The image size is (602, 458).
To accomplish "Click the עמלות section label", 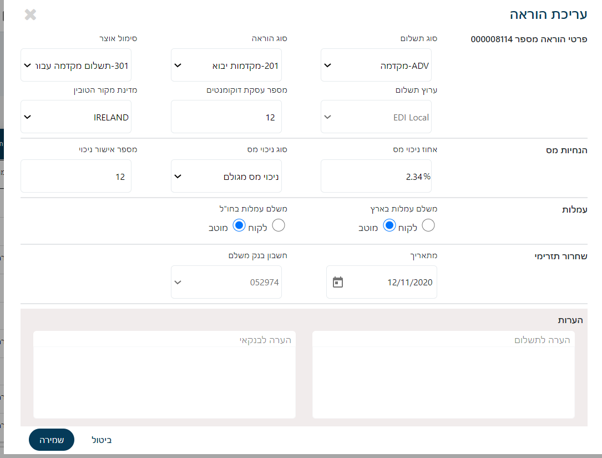I will (x=575, y=210).
